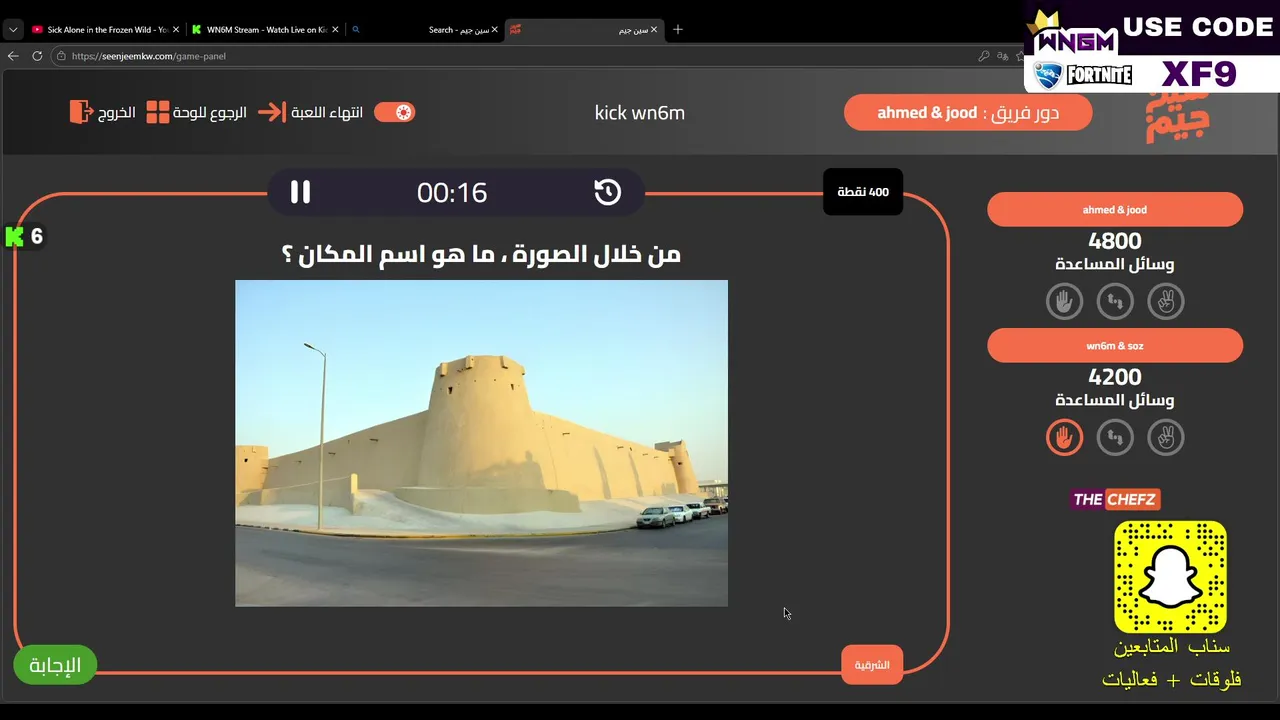Screen dimensions: 1280x720
Task: Click الخروج exit button
Action: click(117, 112)
